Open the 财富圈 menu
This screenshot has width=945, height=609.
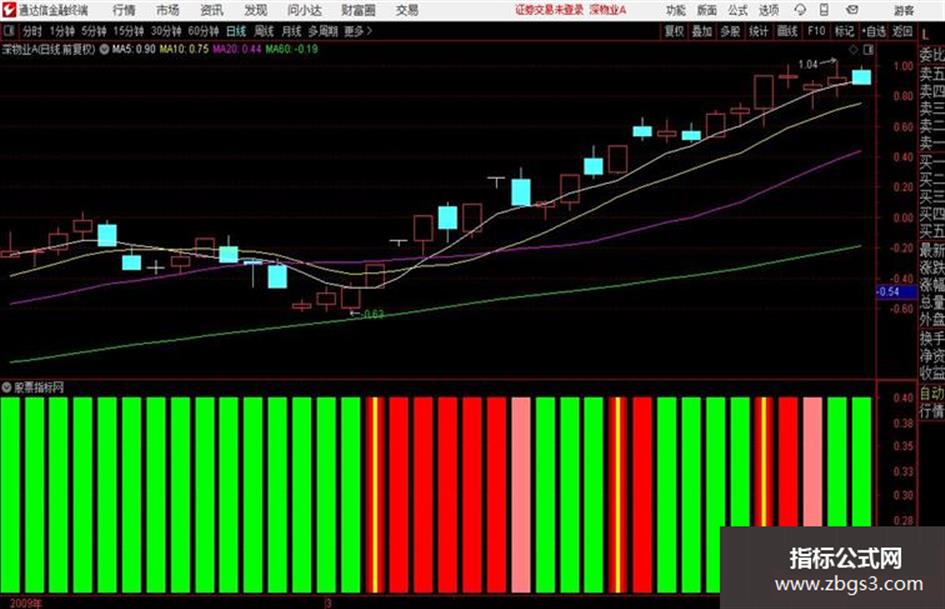pos(358,10)
